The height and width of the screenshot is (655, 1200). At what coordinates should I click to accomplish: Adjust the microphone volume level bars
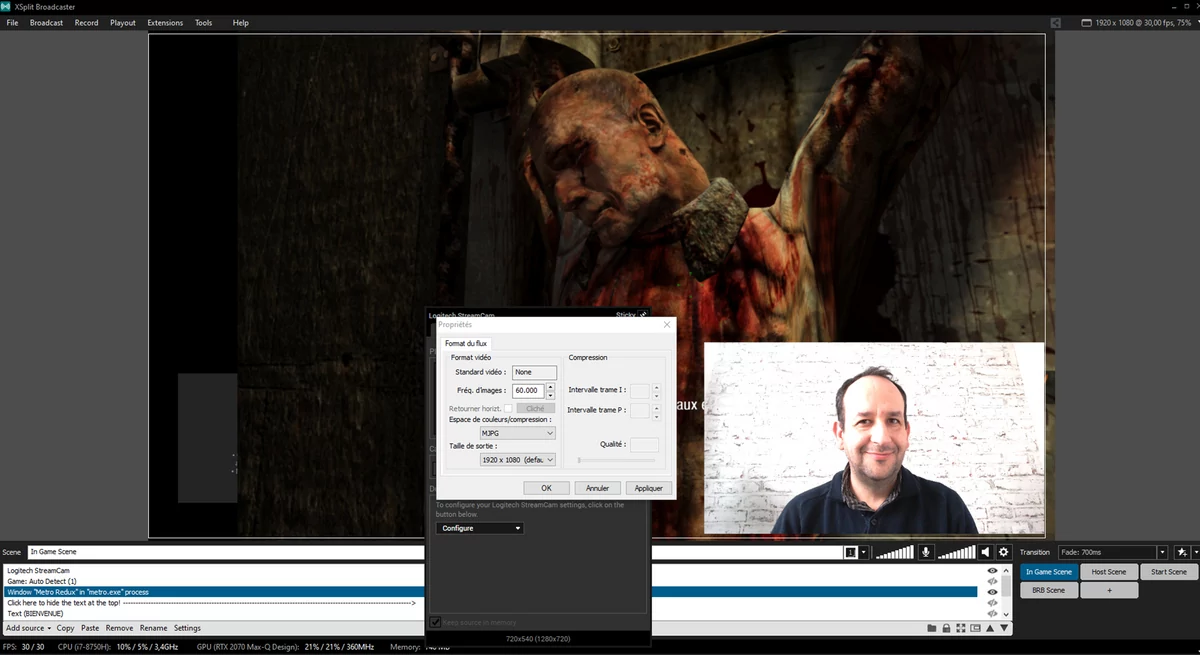pyautogui.click(x=895, y=552)
